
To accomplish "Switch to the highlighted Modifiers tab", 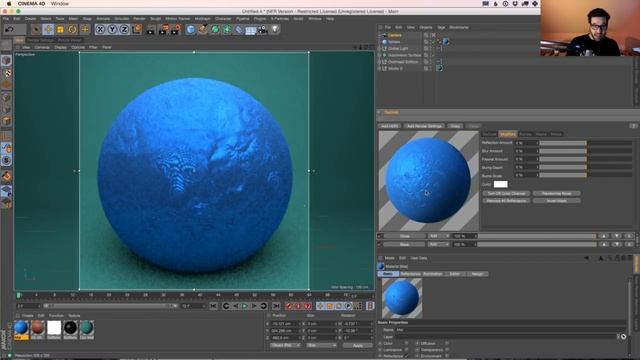I will point(508,134).
